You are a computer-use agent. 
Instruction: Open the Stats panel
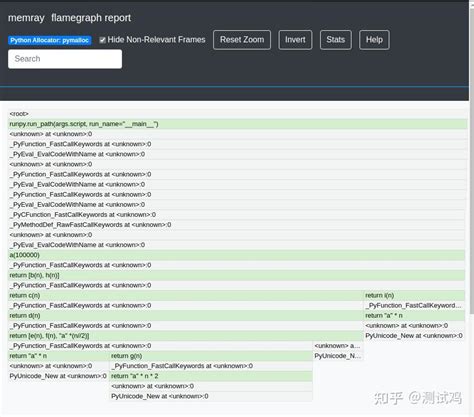336,40
